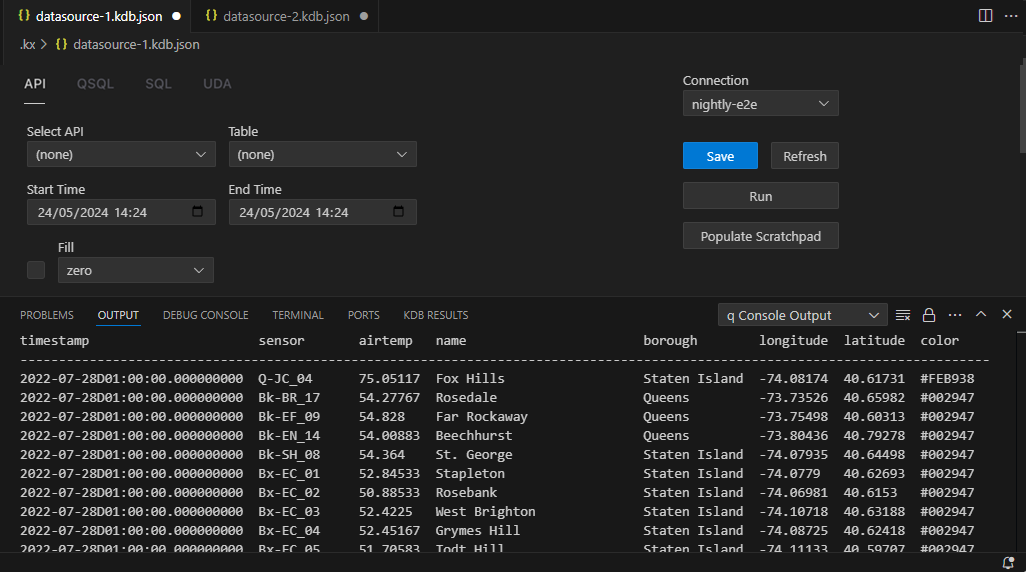
Task: Open the Connection dropdown nightly-e2e
Action: pos(760,104)
